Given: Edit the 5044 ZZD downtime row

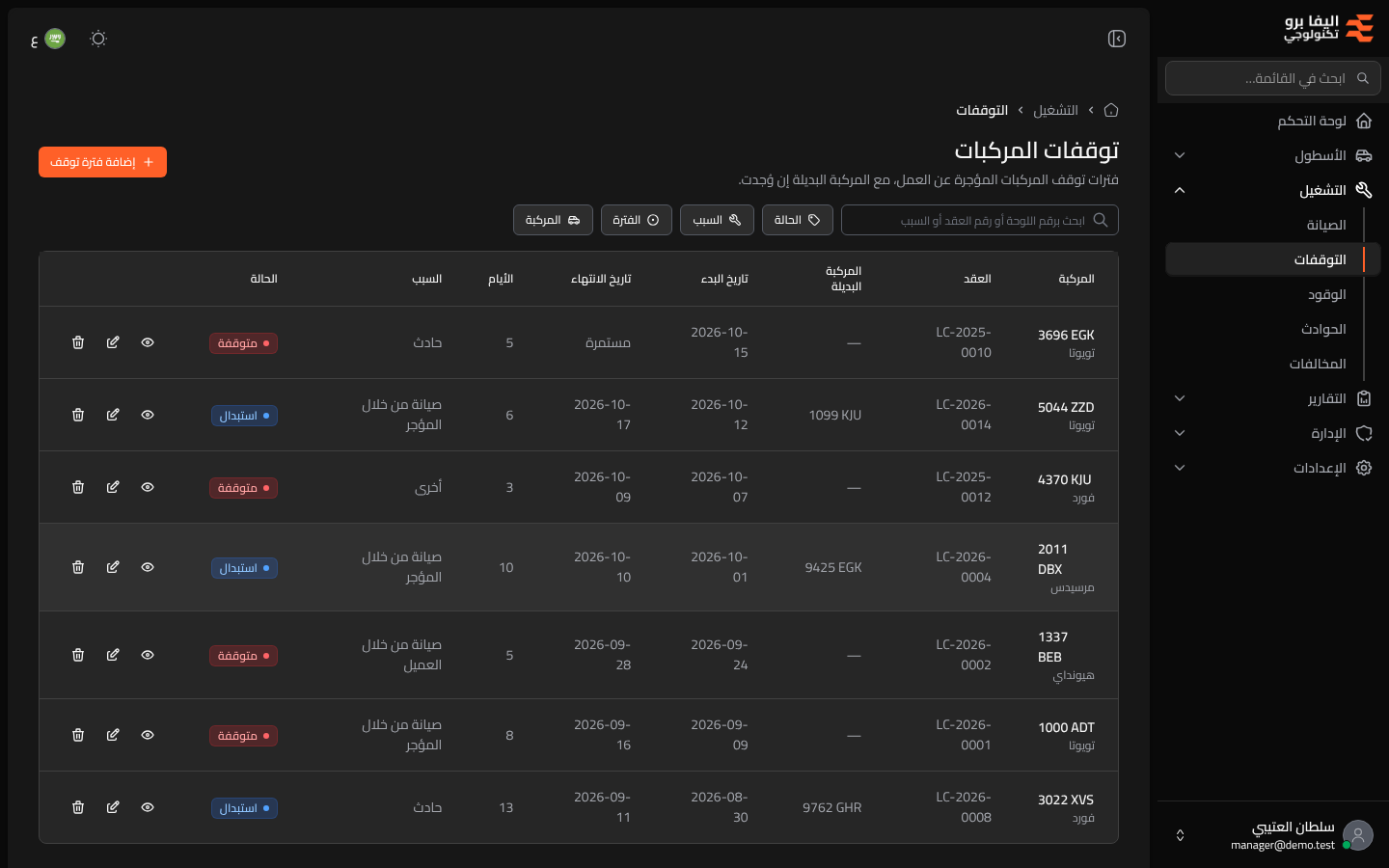Looking at the screenshot, I should tap(113, 415).
